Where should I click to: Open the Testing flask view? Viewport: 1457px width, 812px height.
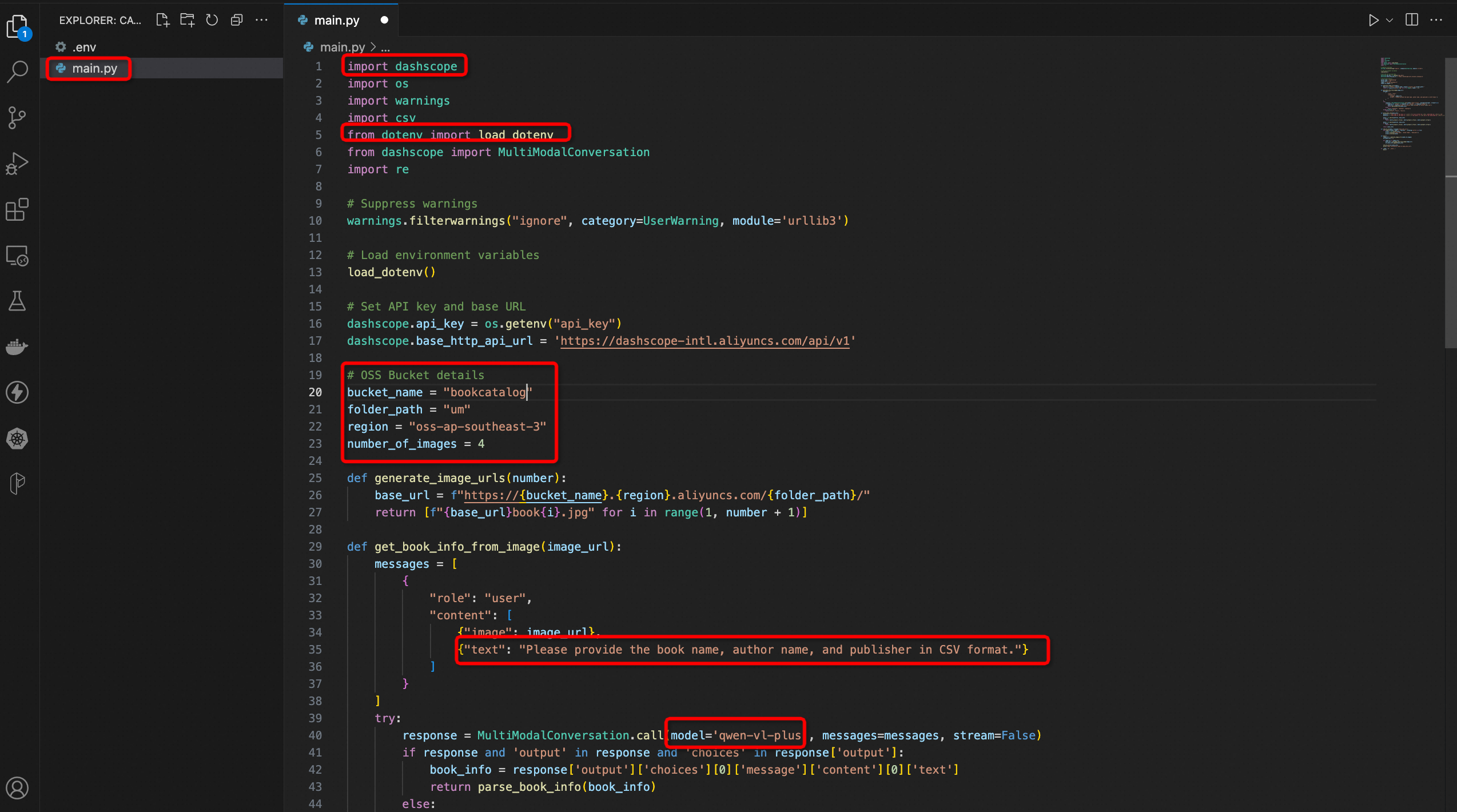(17, 301)
